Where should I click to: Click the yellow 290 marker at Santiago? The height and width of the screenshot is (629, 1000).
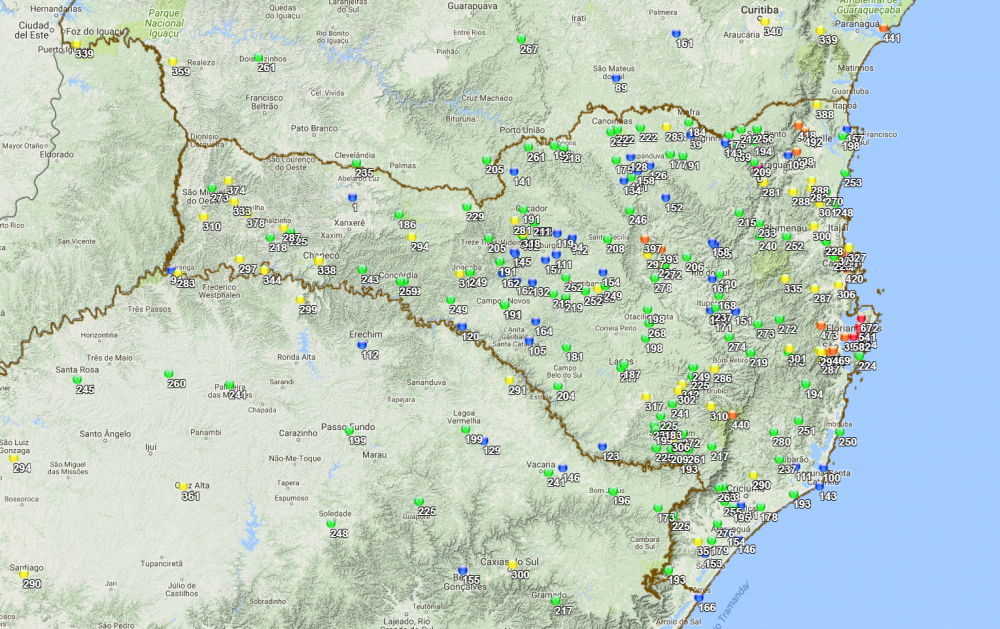pyautogui.click(x=24, y=574)
